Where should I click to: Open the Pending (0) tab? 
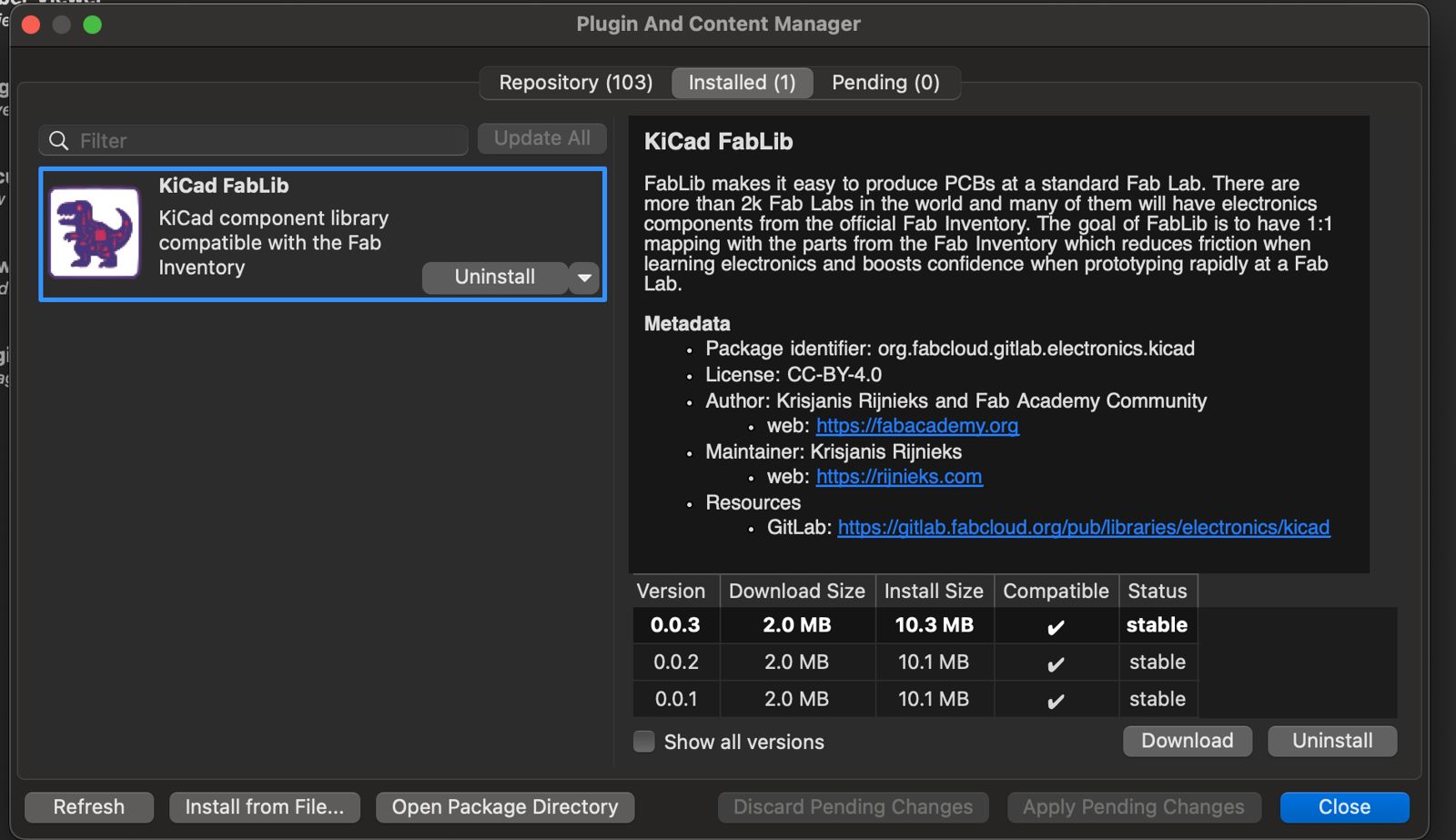coord(885,83)
